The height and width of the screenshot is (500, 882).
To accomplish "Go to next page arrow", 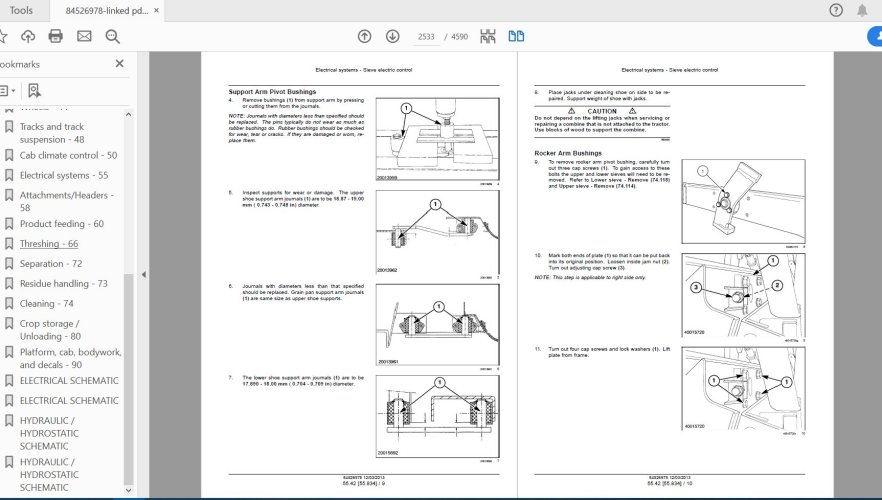I will pos(393,37).
